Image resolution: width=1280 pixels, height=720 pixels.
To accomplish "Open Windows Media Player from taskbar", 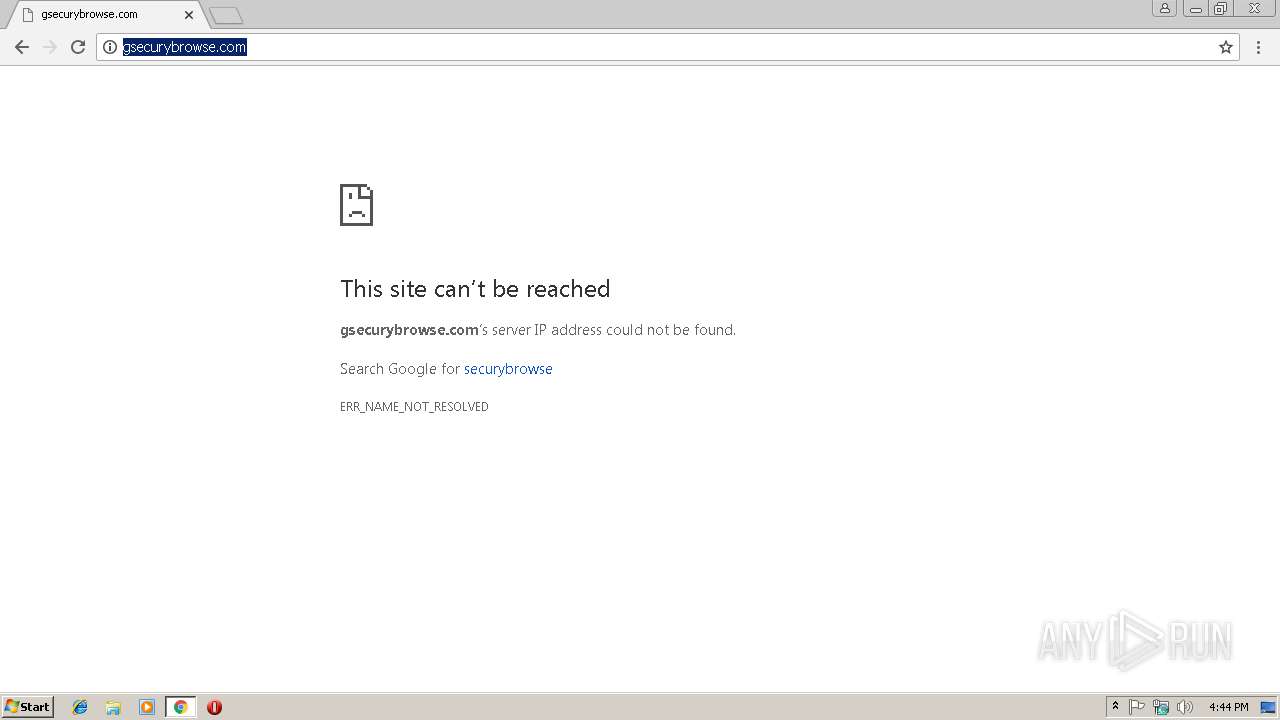I will click(x=147, y=707).
